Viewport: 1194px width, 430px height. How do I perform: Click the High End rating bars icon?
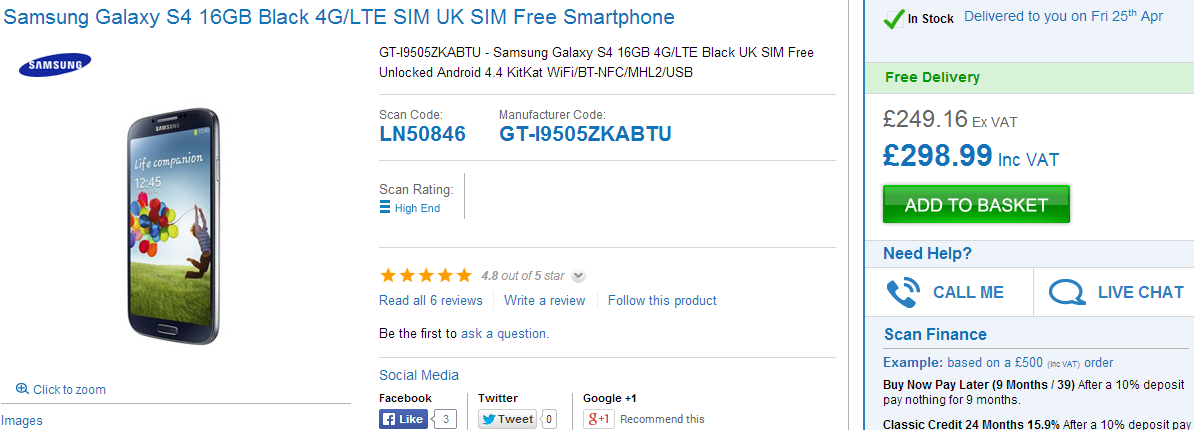tap(385, 208)
